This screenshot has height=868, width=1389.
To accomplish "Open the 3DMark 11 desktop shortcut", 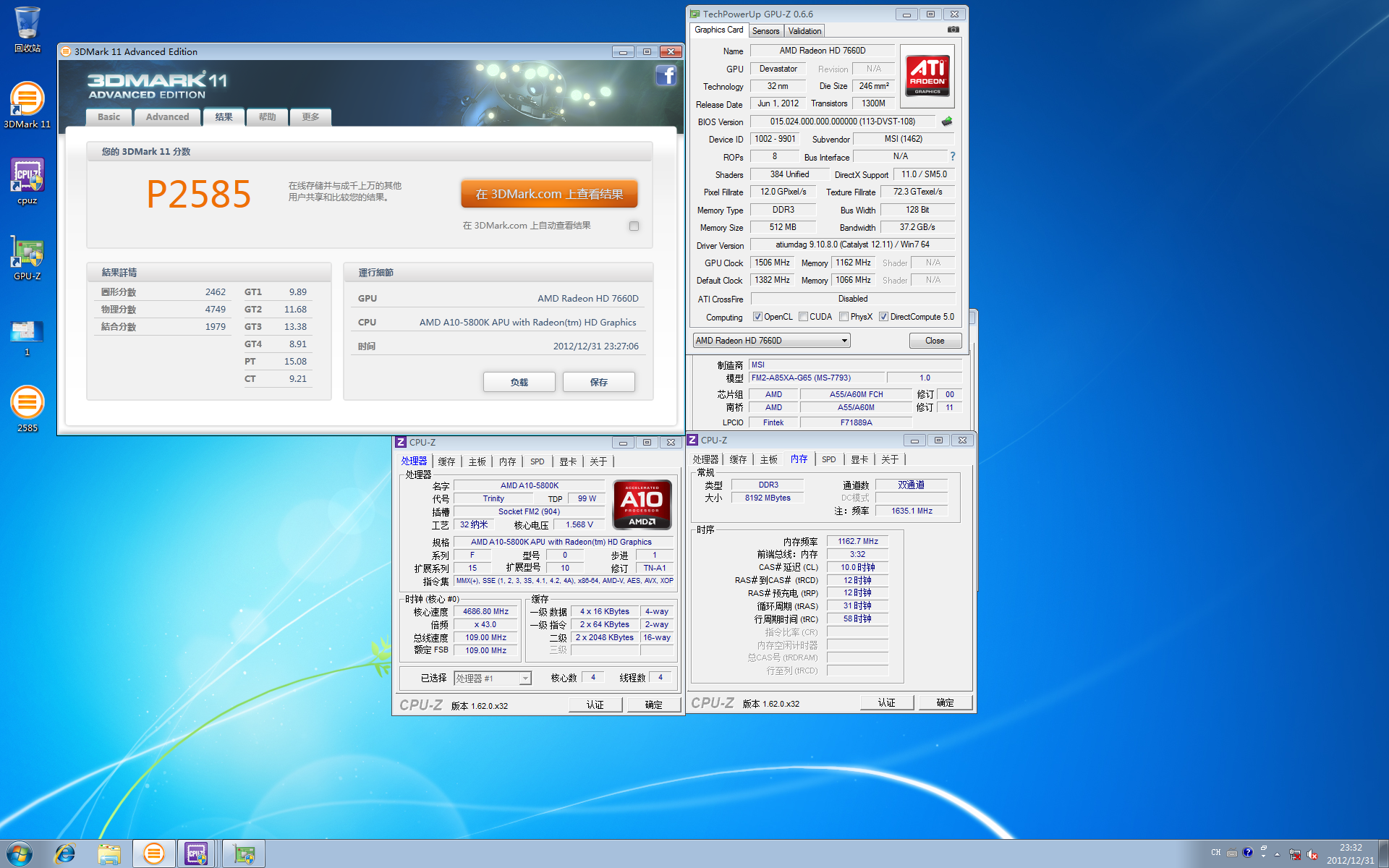I will pos(27,105).
